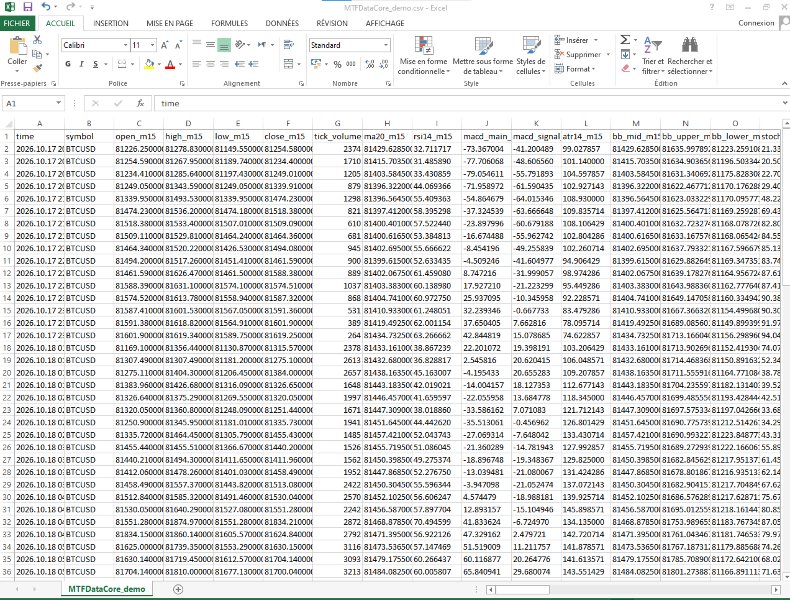
Task: Click the Clear eraser icon
Action: point(625,68)
